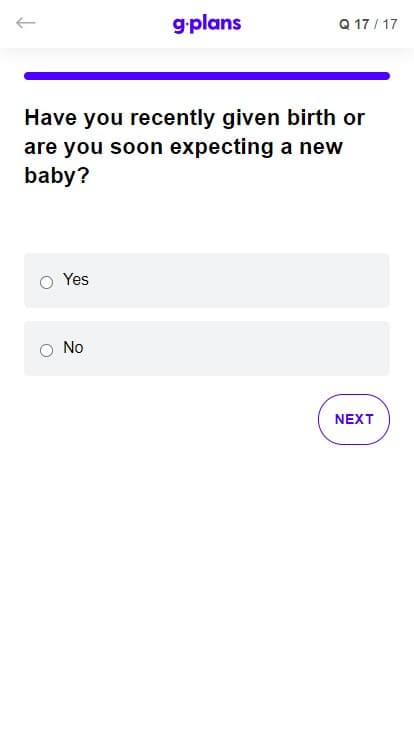
Task: Click the 'No' label text
Action: [73, 347]
